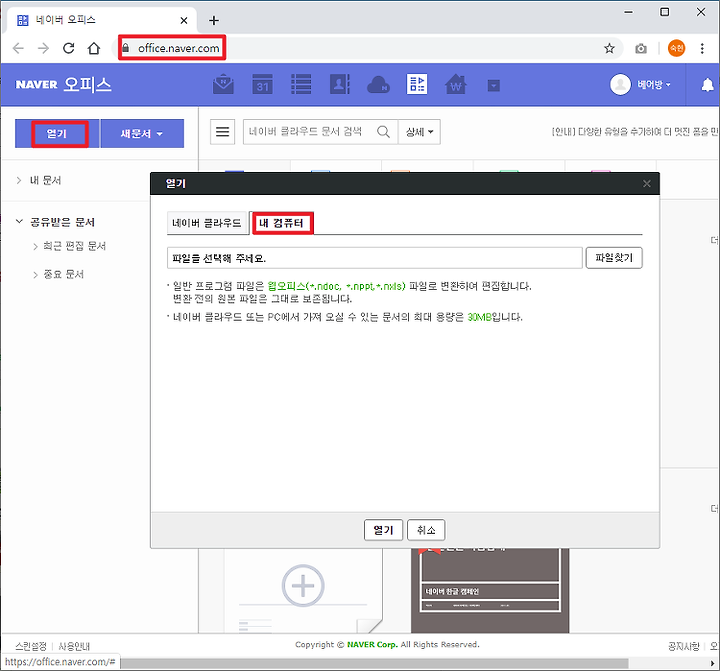This screenshot has height=671, width=720.
Task: Click the scrollbar right arrow
Action: 712,664
